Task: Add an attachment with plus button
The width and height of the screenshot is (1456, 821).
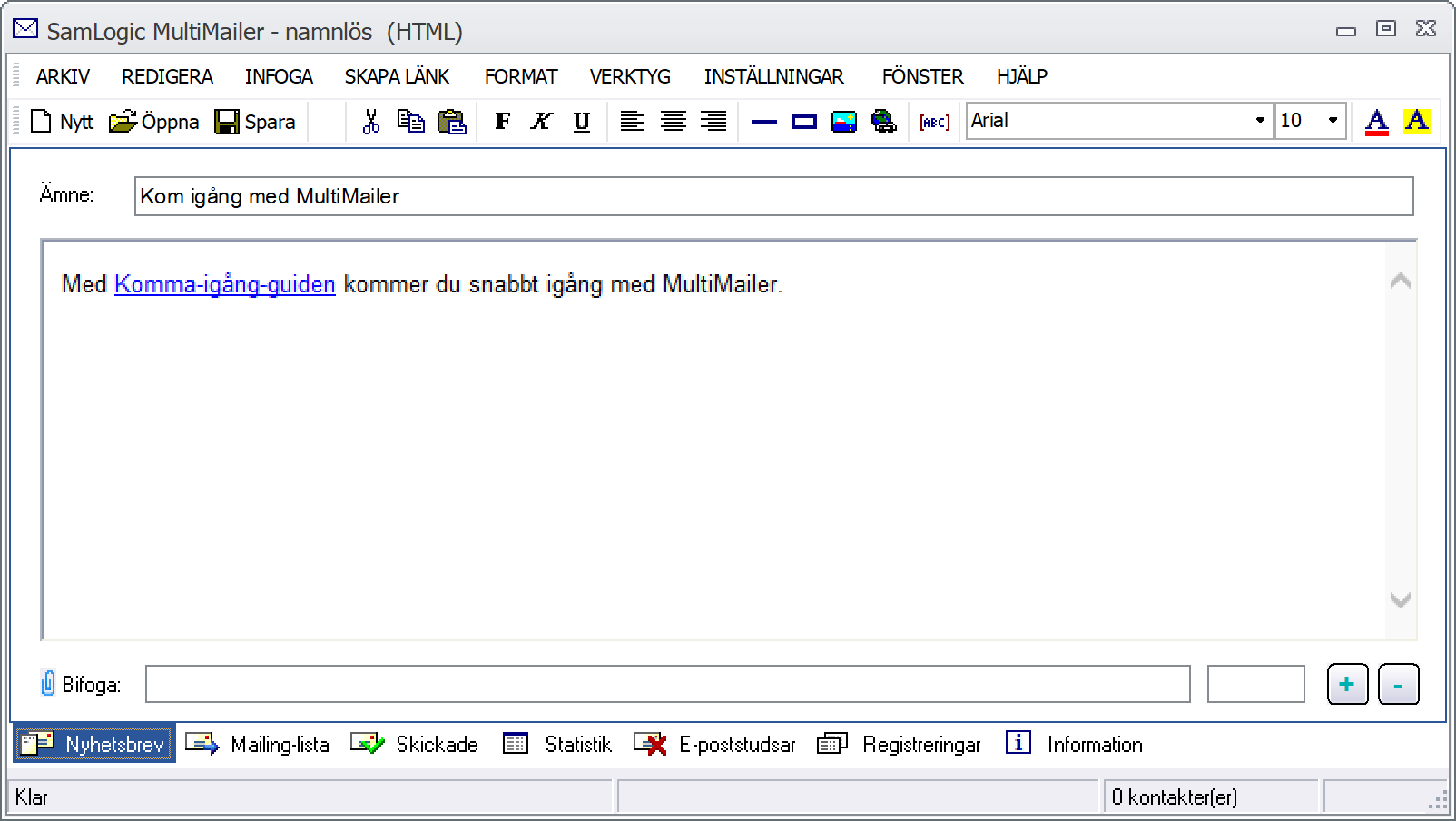Action: point(1347,684)
